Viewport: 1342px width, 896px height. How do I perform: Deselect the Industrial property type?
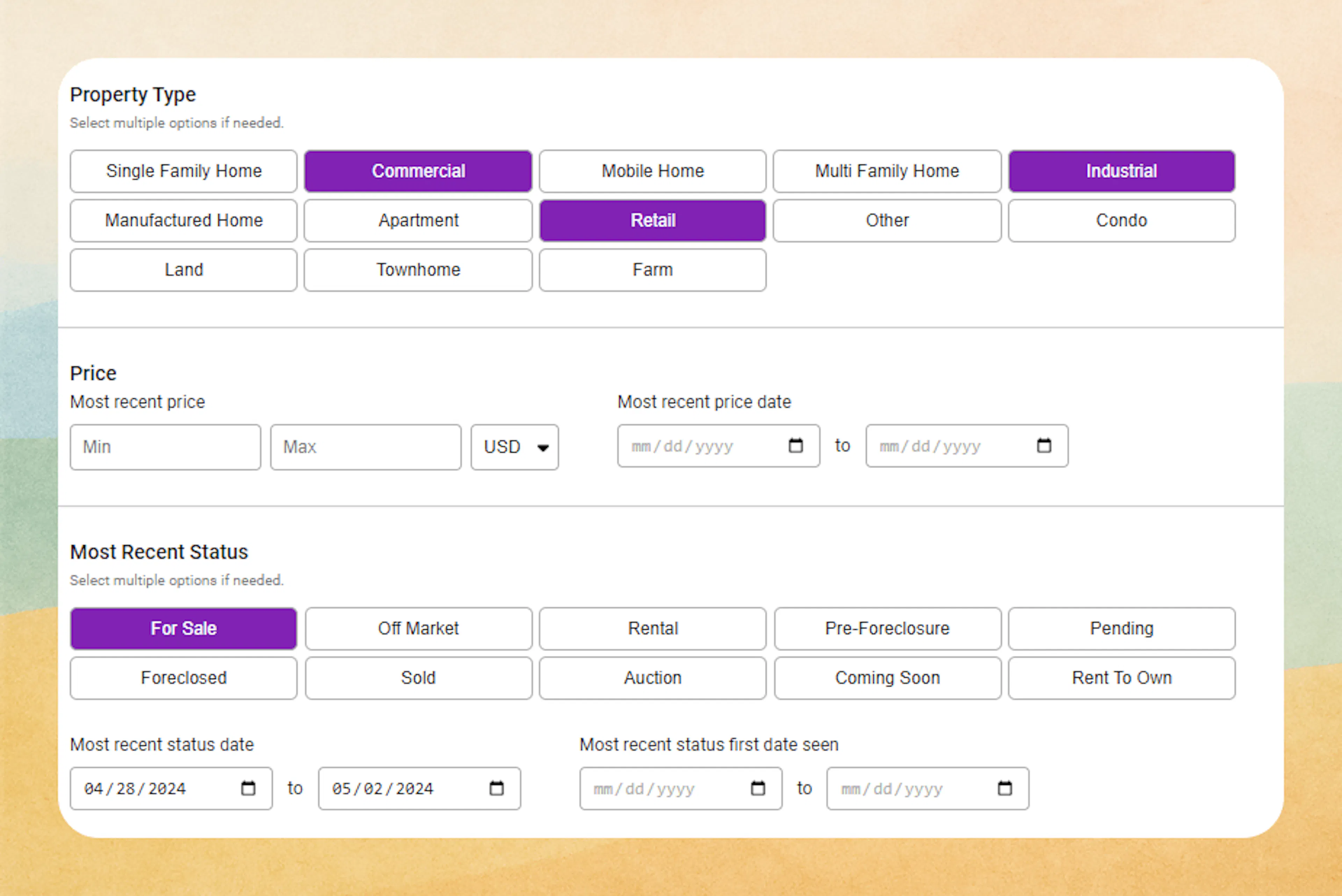(x=1121, y=171)
